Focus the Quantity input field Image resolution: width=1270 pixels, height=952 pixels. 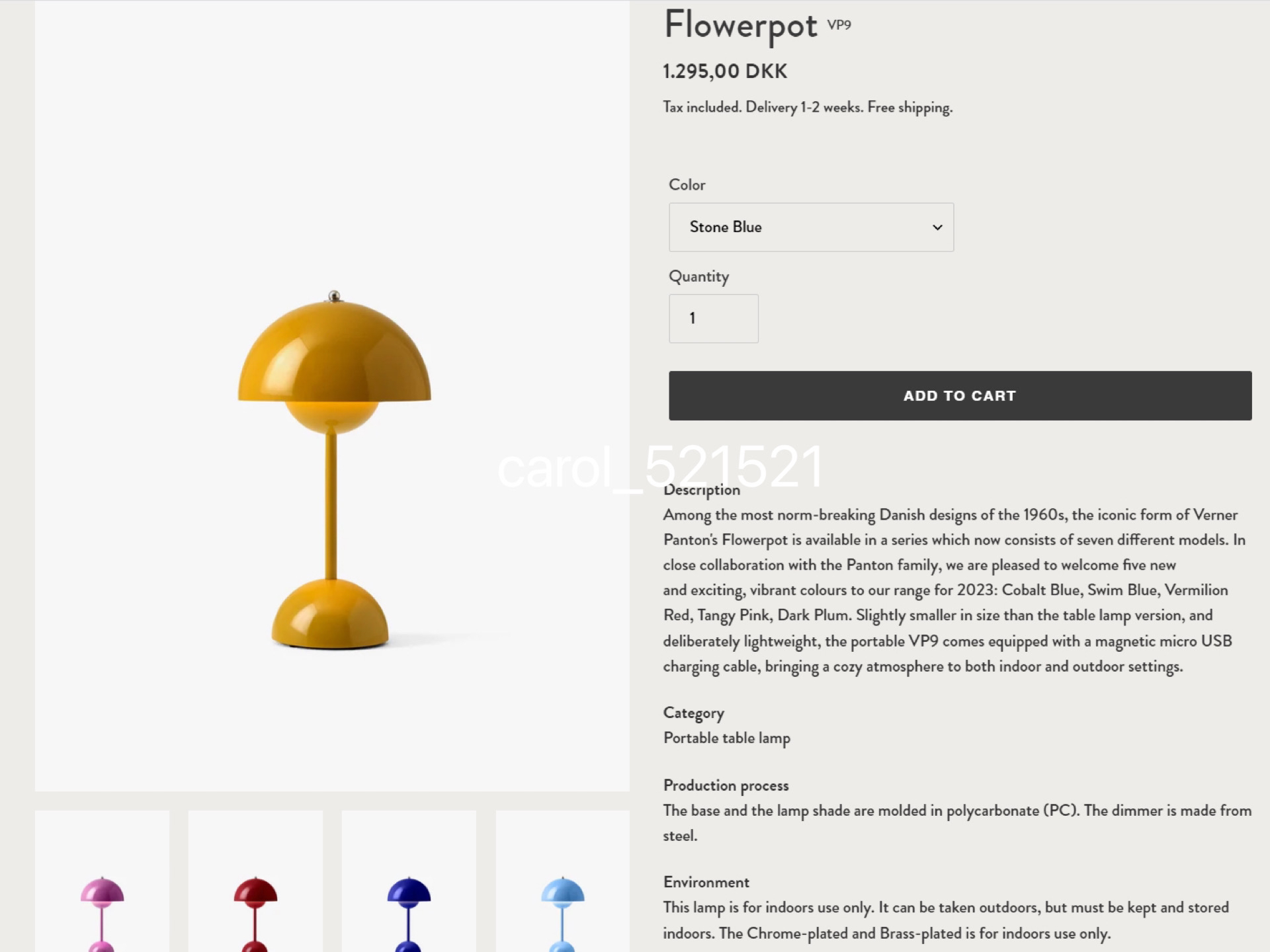pos(713,319)
